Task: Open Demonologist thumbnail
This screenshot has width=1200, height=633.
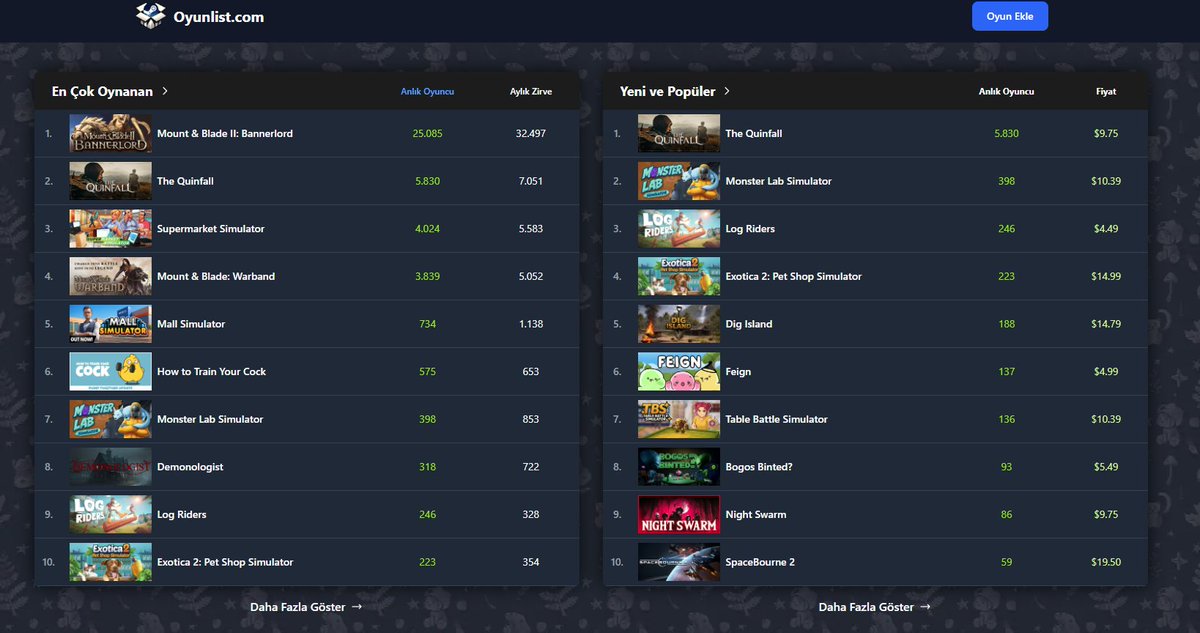Action: click(x=111, y=467)
